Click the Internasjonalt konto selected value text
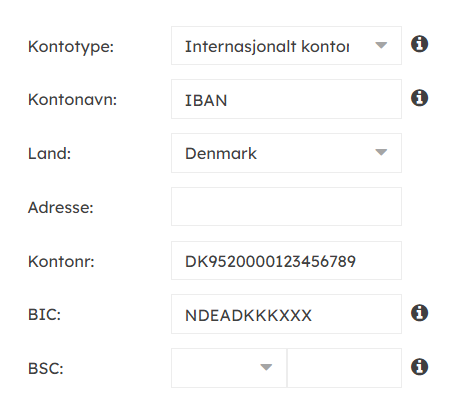The height and width of the screenshot is (400, 461). 267,46
